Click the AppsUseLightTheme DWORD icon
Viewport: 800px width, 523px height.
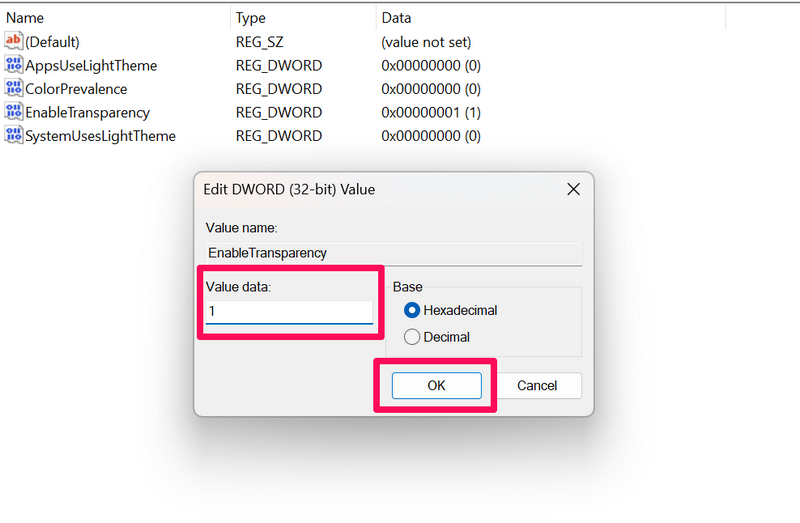14,65
